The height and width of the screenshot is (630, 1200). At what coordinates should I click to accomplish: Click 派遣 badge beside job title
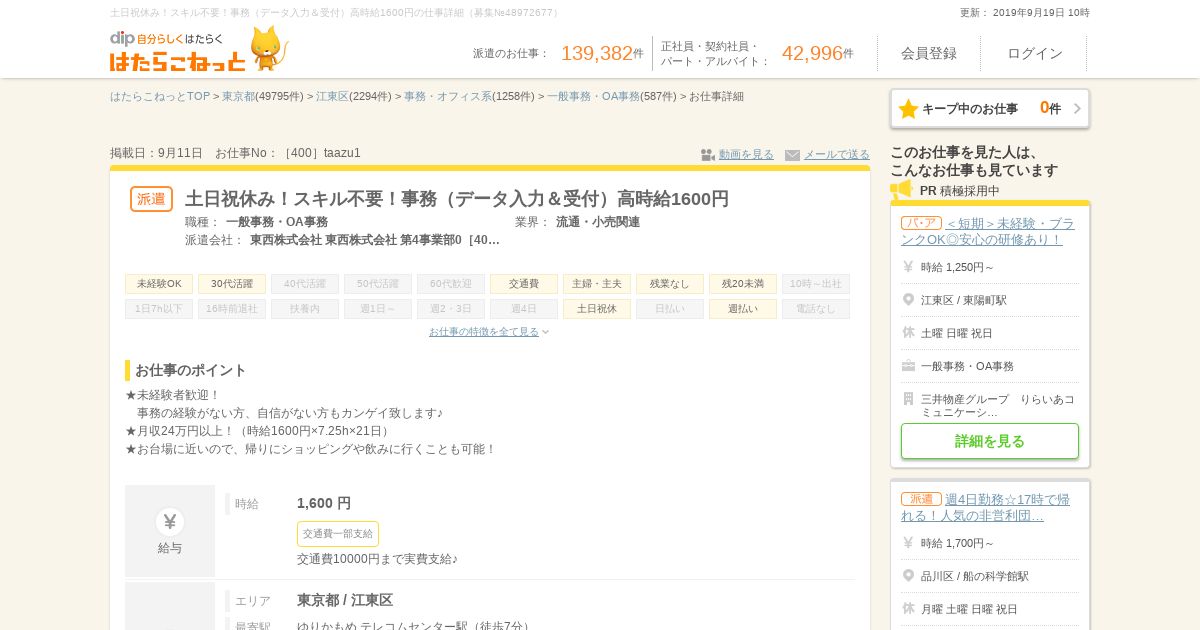(x=151, y=199)
